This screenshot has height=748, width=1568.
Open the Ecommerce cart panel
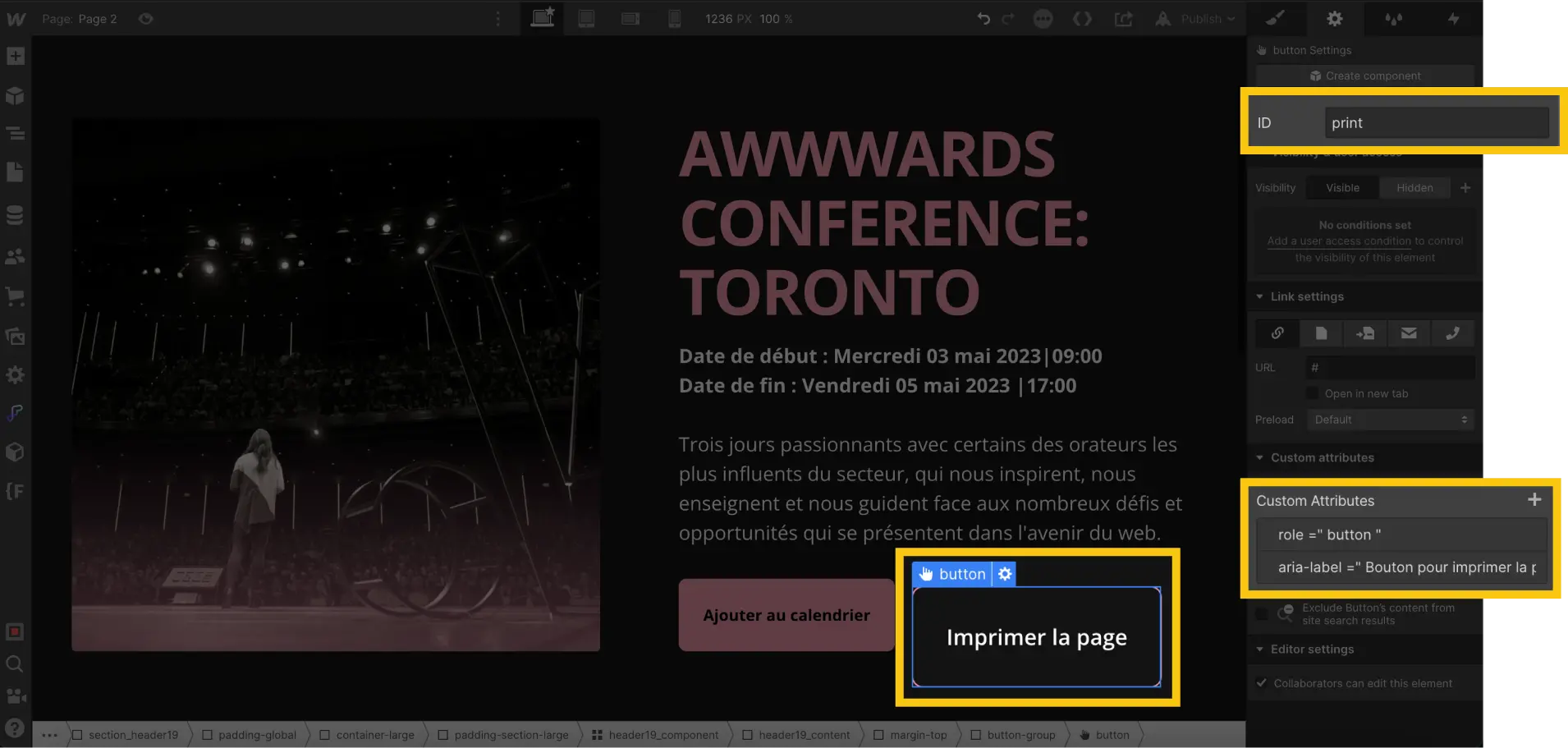click(x=16, y=296)
